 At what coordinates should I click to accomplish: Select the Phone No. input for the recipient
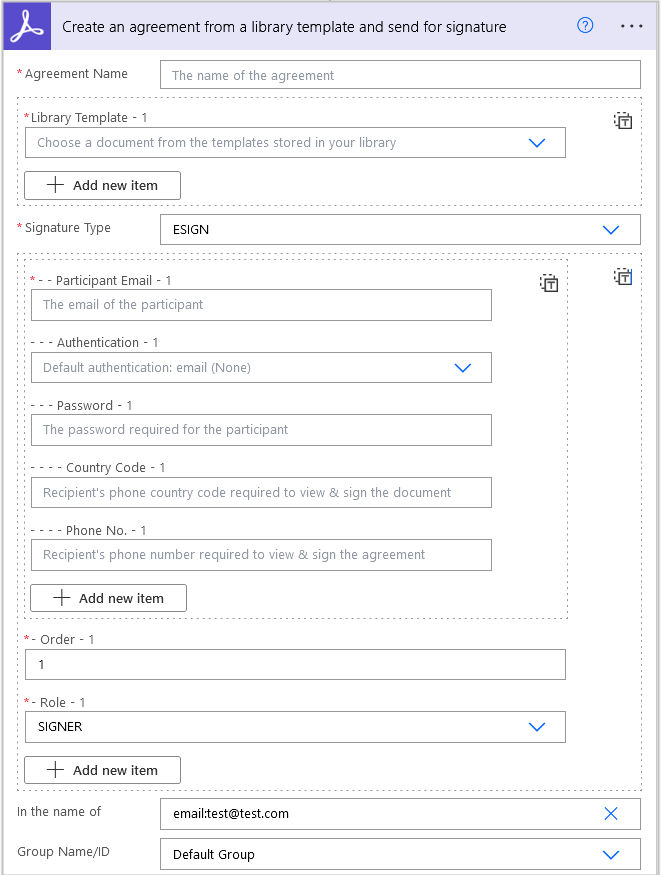[x=261, y=555]
